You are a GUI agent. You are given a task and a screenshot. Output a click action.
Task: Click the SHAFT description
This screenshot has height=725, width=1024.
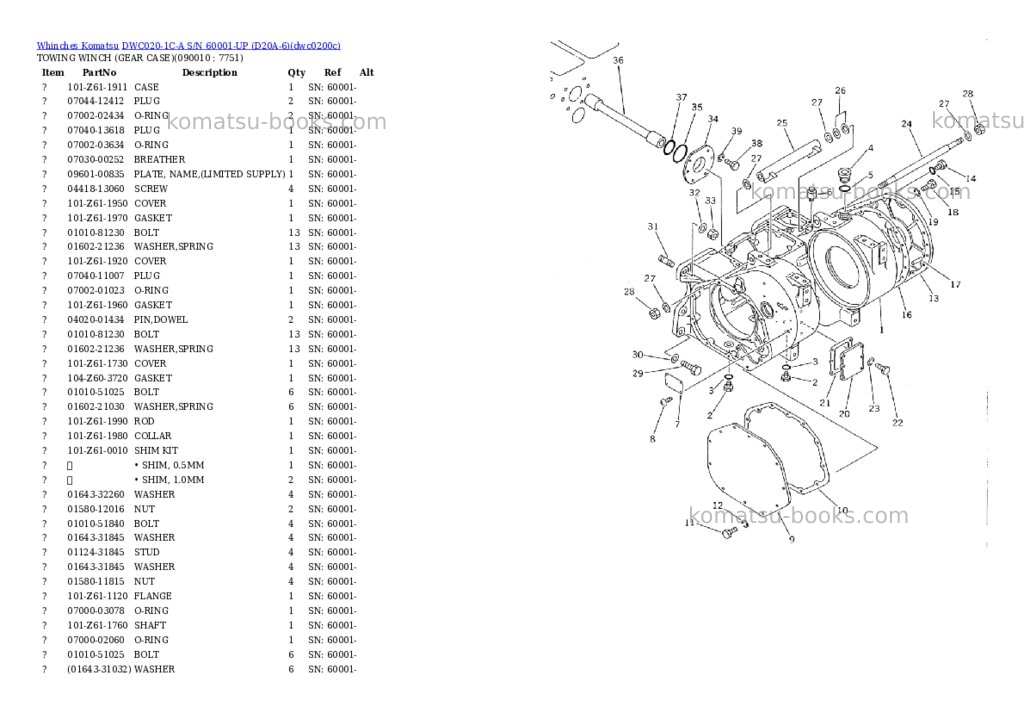150,626
